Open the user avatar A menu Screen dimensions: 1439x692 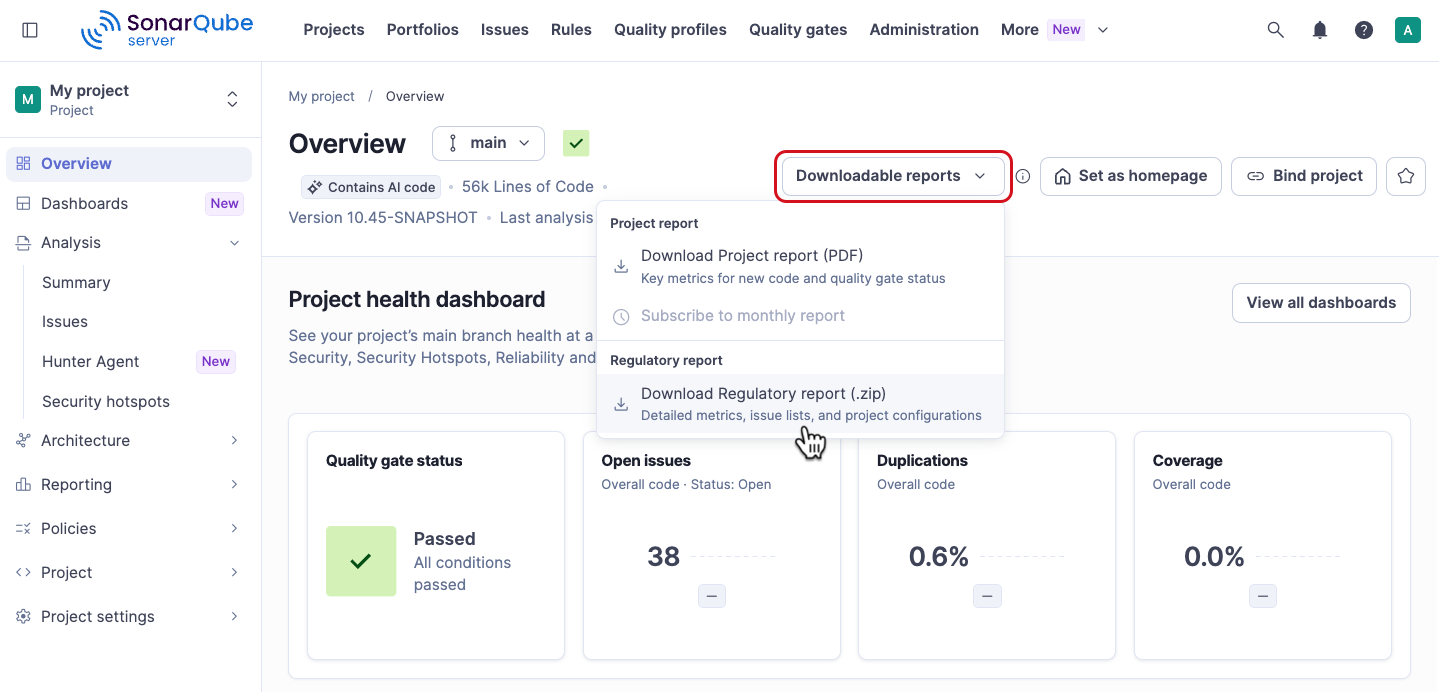1408,30
